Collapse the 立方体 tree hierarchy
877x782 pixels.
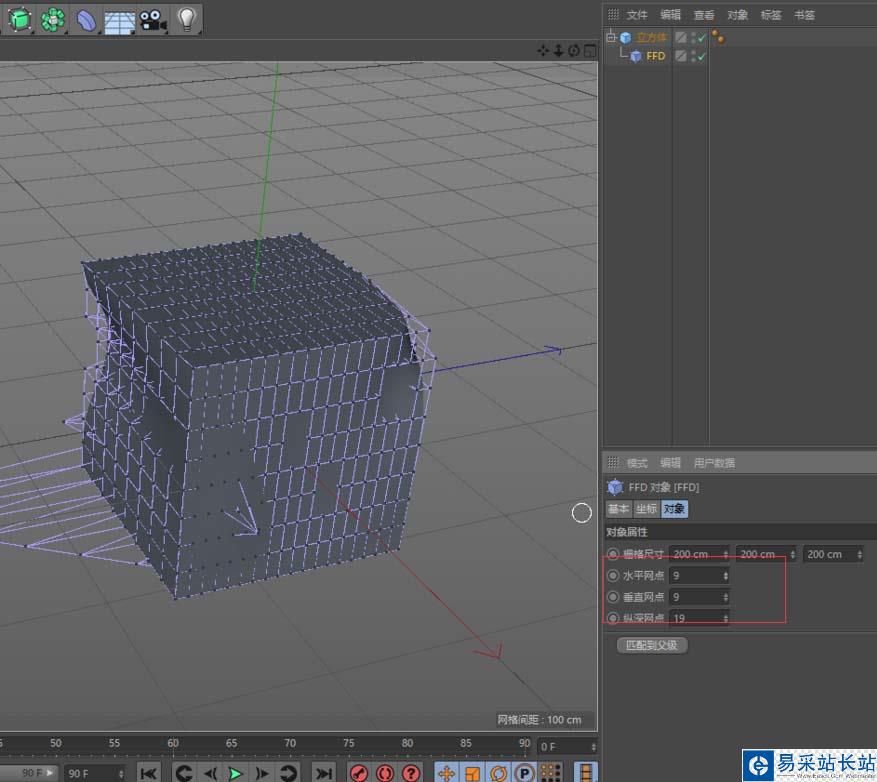point(611,38)
